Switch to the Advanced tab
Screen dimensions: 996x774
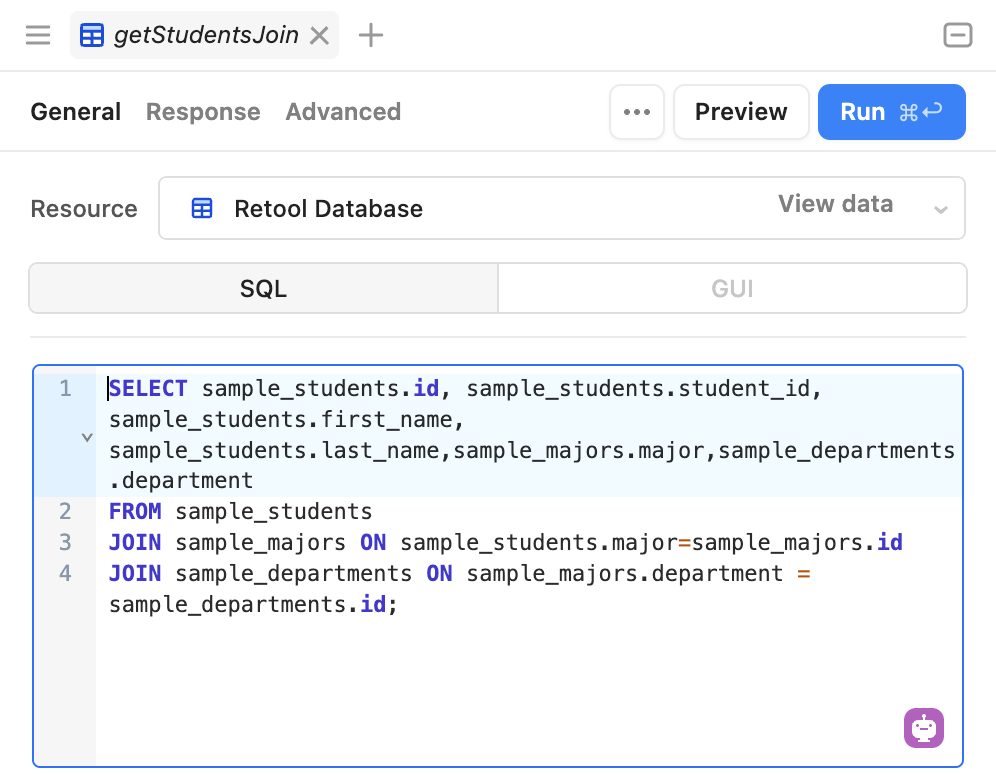pos(343,112)
